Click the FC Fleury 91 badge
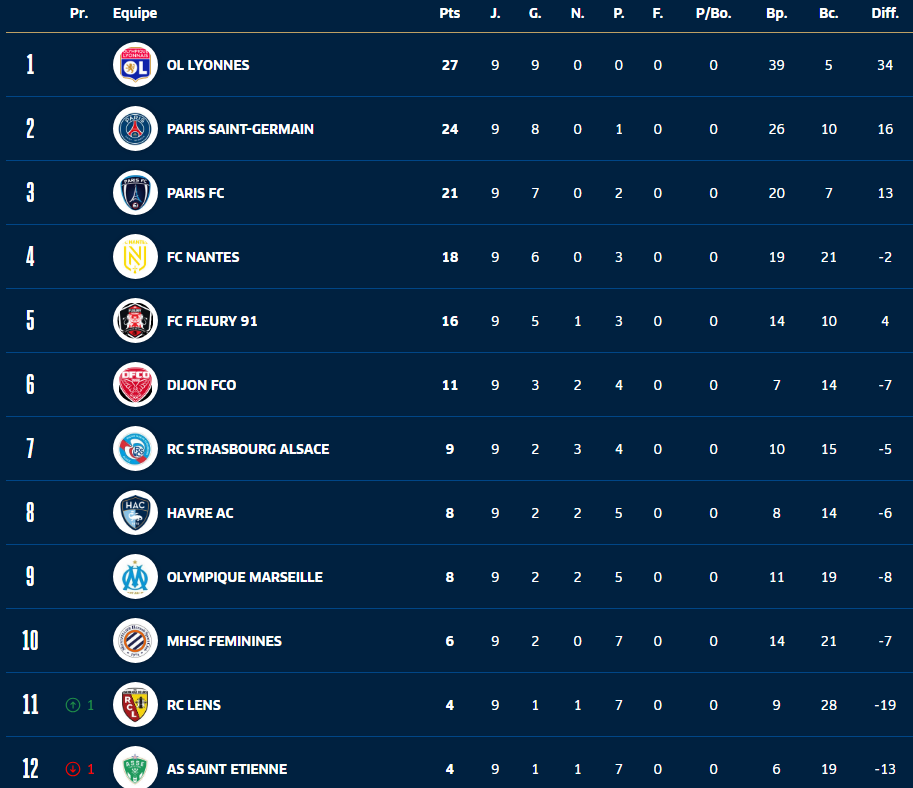Image resolution: width=913 pixels, height=788 pixels. click(135, 321)
